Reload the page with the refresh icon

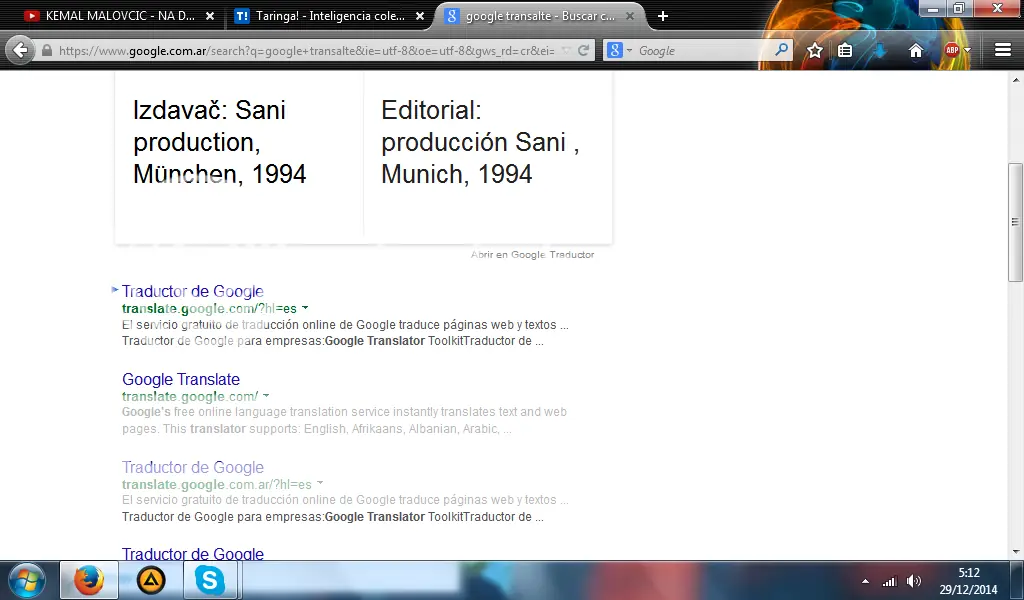[584, 50]
